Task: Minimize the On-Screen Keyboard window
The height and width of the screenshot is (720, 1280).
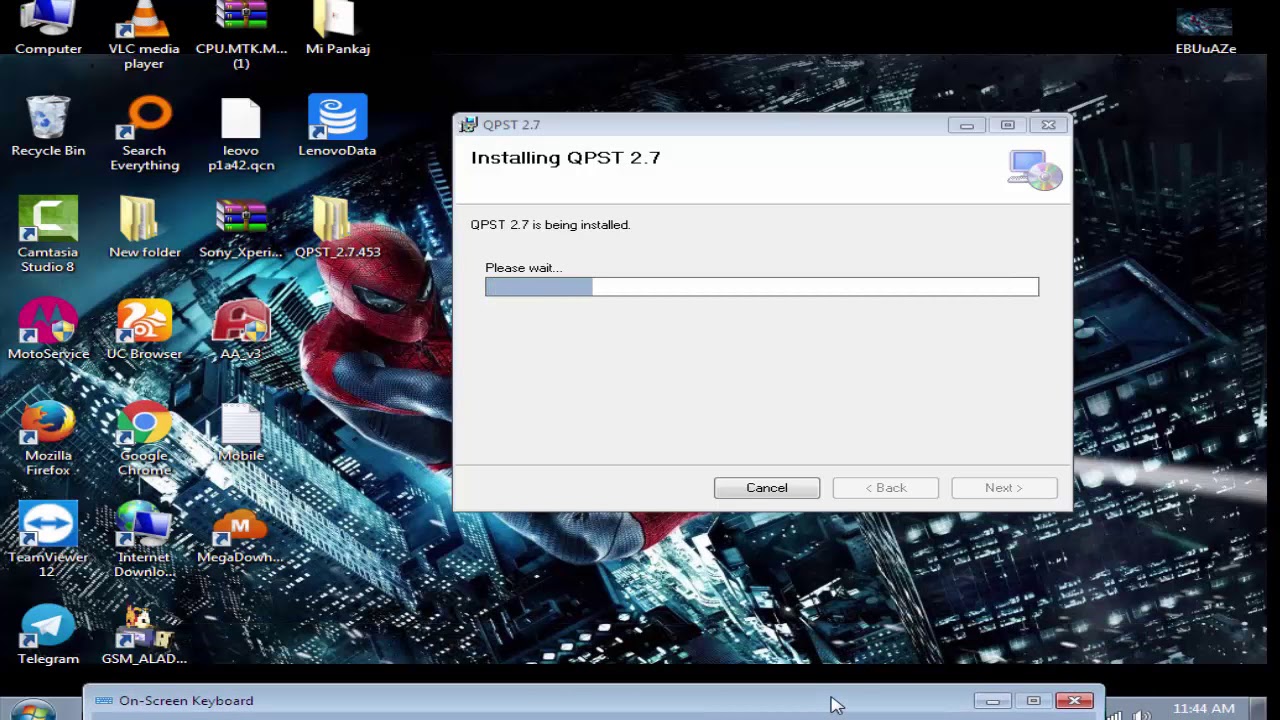Action: pyautogui.click(x=993, y=701)
